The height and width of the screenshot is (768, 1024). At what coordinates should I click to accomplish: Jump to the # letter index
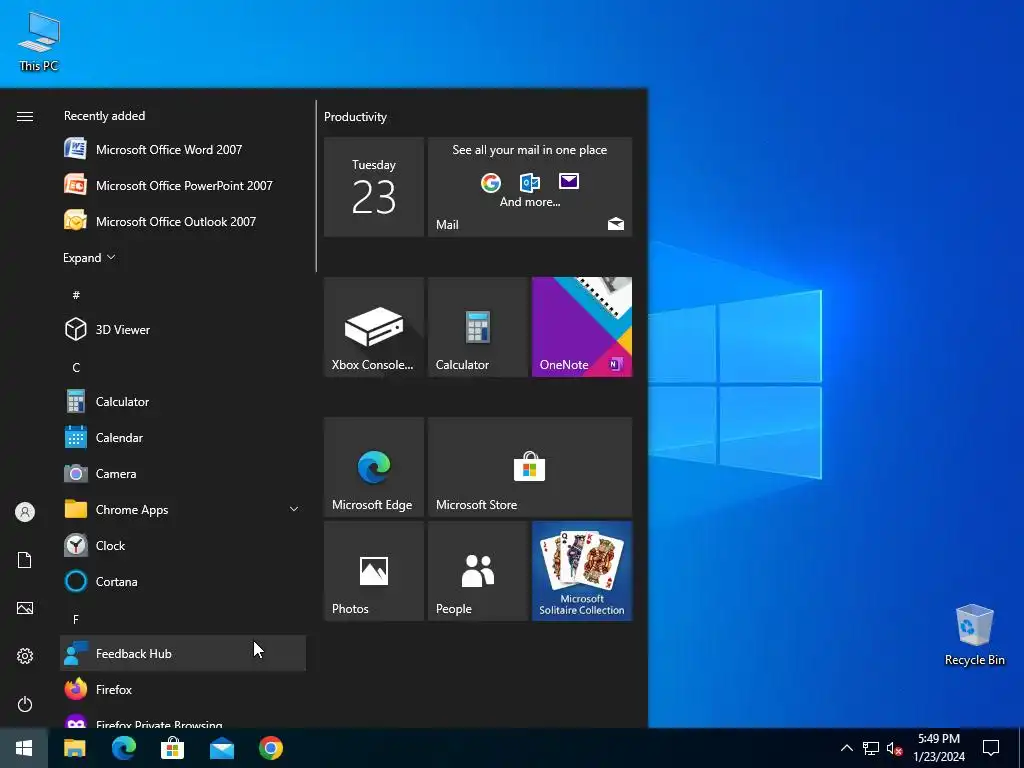(x=76, y=295)
